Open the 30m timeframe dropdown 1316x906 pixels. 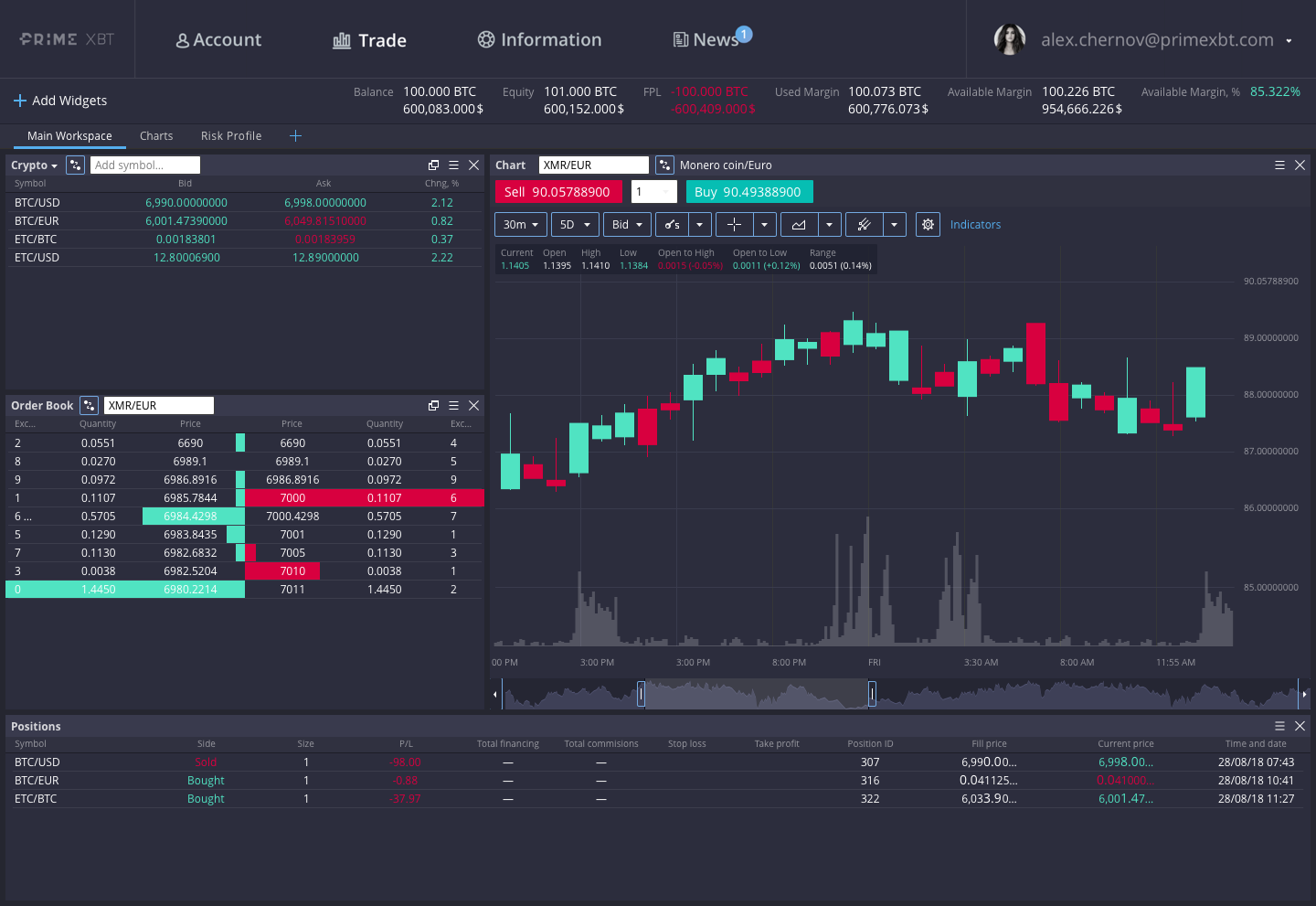pyautogui.click(x=521, y=225)
